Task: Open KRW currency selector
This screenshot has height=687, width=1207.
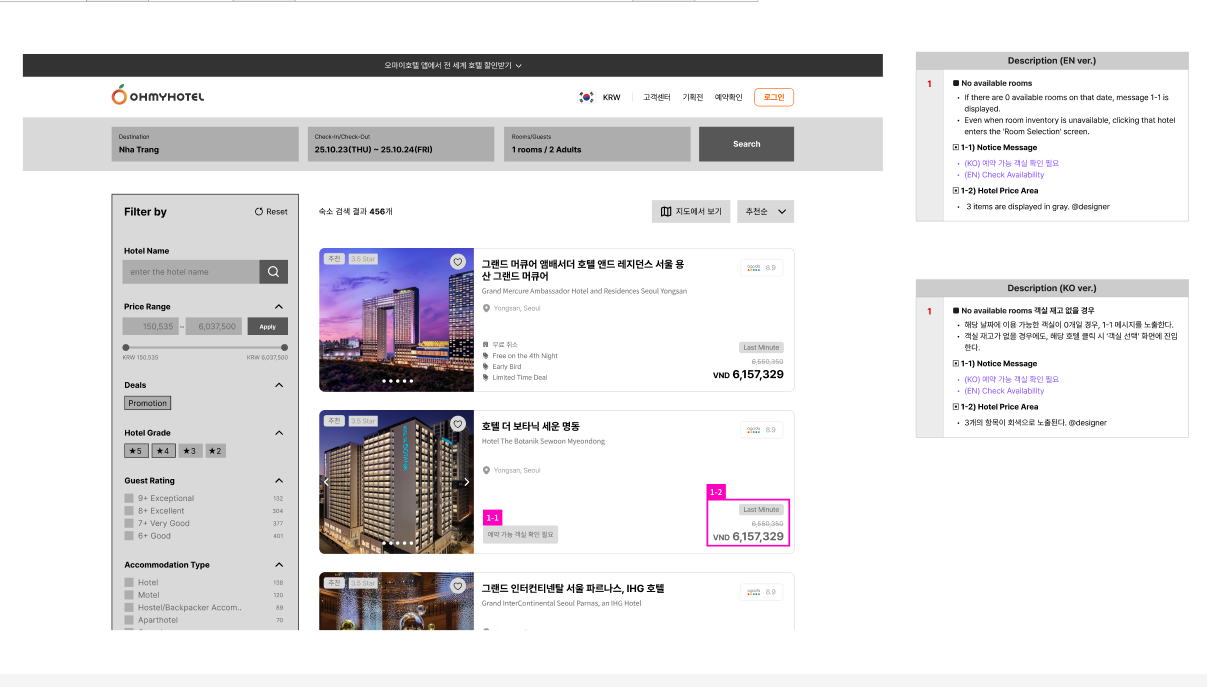Action: 611,98
